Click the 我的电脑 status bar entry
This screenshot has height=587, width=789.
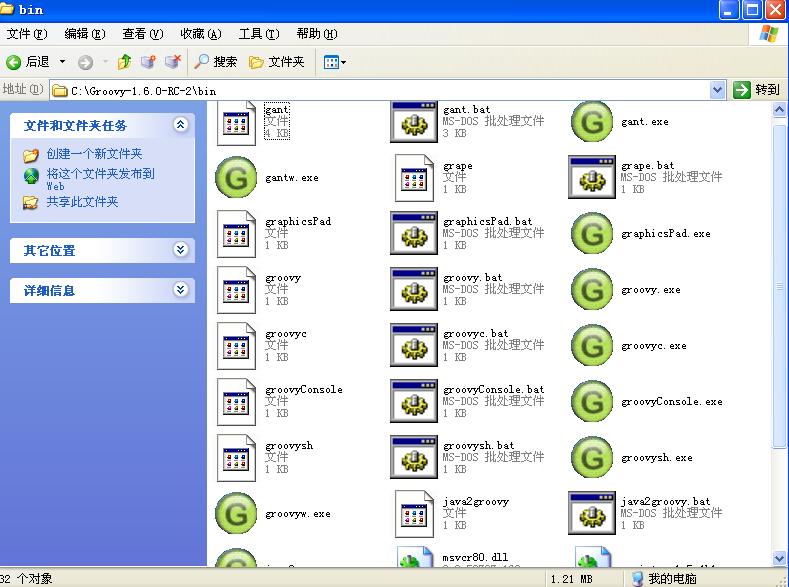664,578
